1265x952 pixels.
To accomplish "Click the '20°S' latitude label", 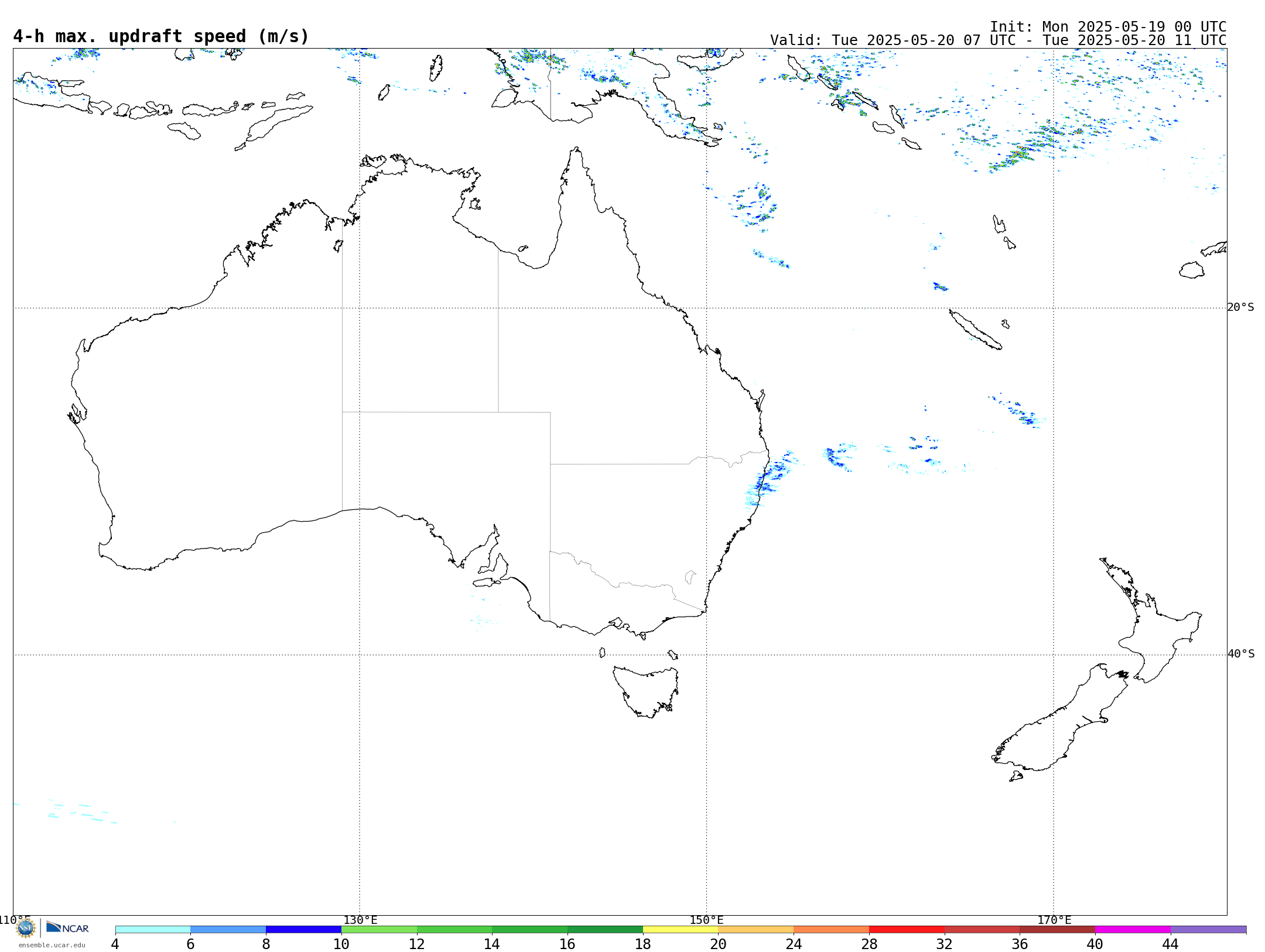I will (1241, 307).
